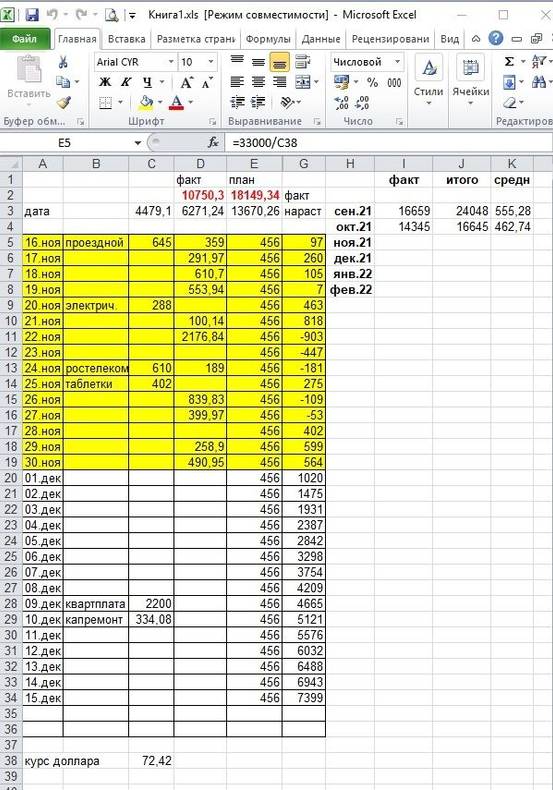Click the Insert Function fx icon
This screenshot has width=553, height=790.
[x=214, y=143]
